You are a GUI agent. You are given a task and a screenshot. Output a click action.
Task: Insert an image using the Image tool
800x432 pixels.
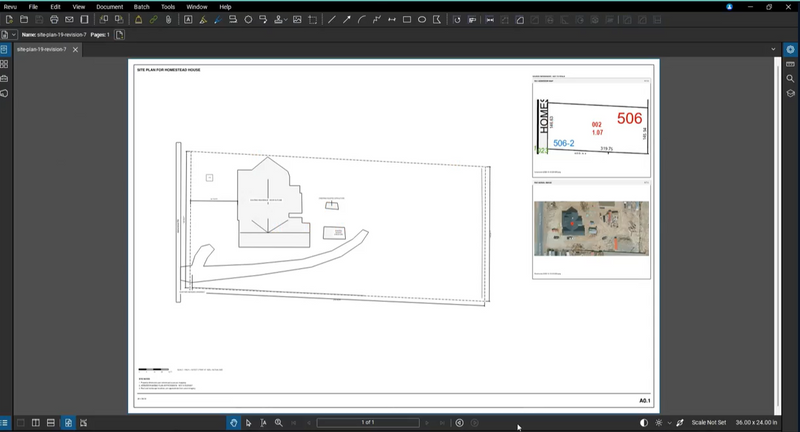point(297,20)
